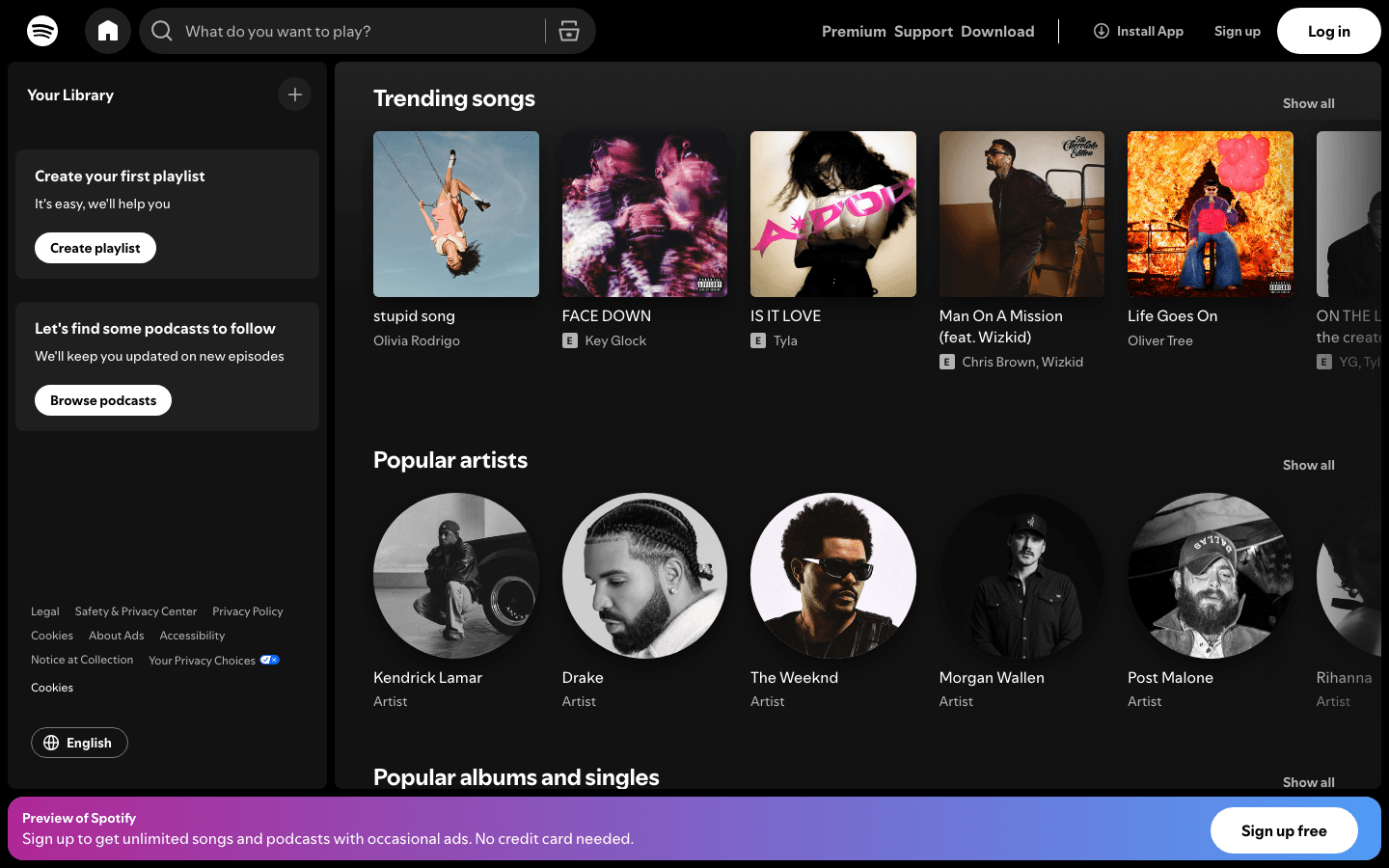Open Drake artist photo
This screenshot has width=1389, height=868.
pos(644,576)
